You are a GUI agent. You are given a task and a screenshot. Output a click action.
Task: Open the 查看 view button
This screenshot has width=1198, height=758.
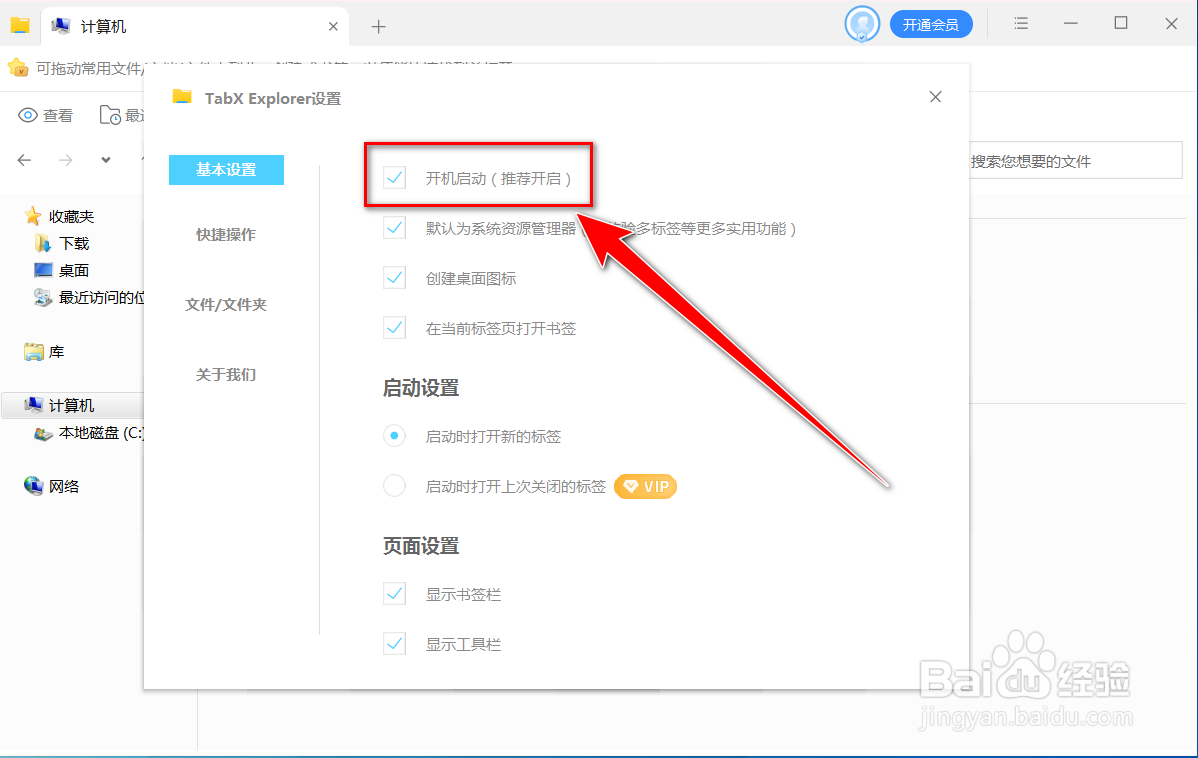(46, 115)
